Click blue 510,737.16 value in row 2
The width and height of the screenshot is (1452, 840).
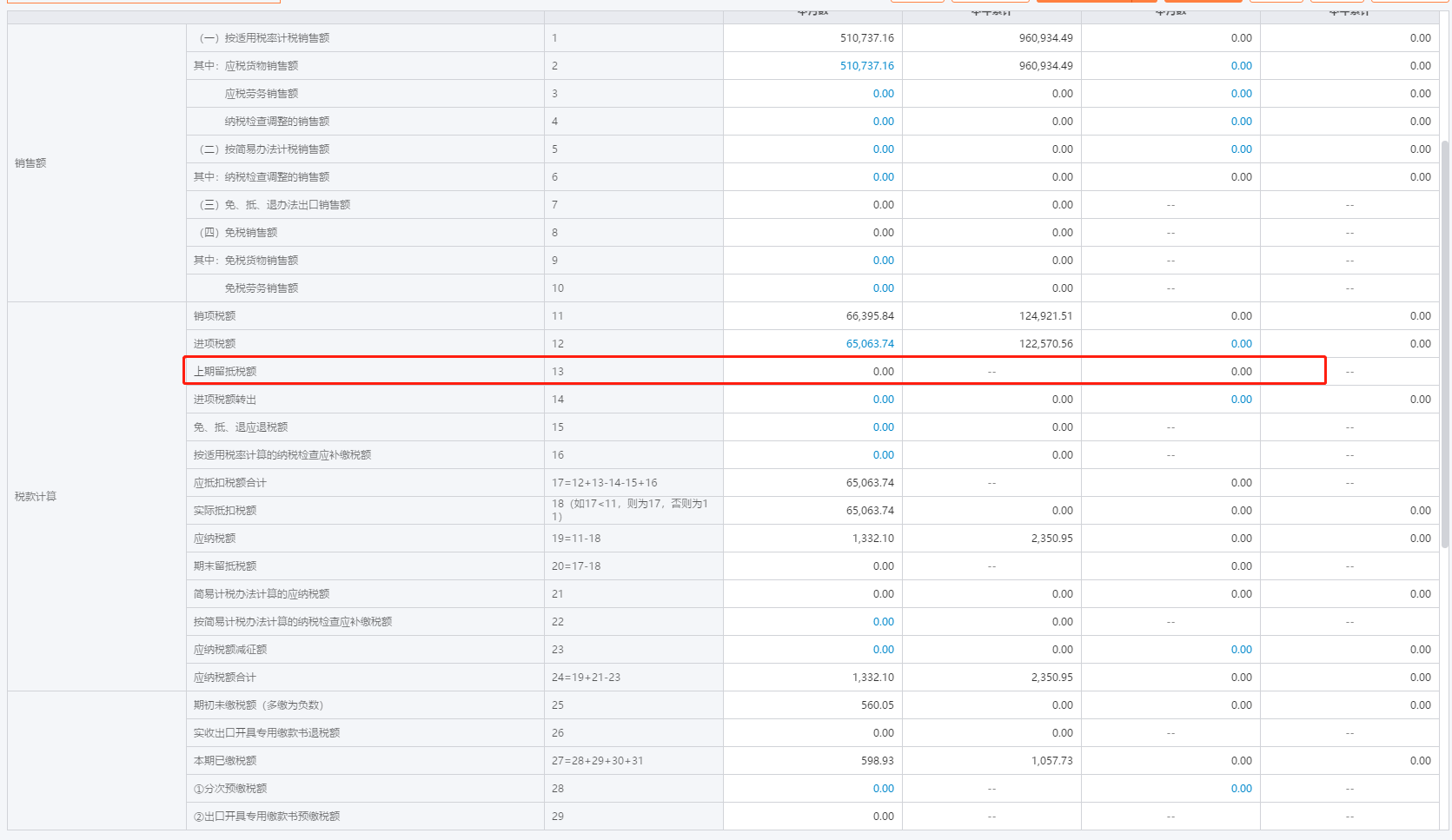[866, 66]
